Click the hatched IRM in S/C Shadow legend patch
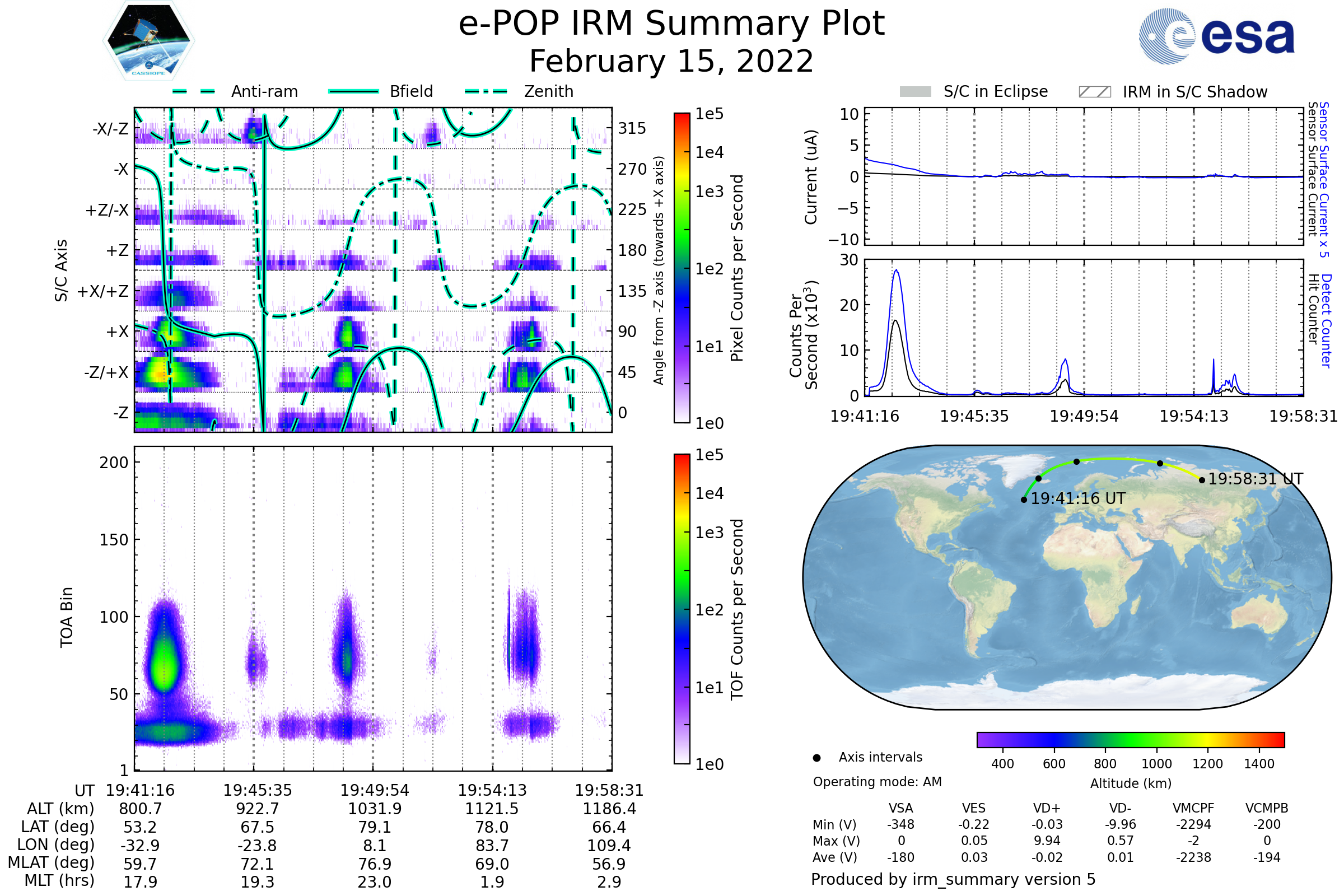Image resolution: width=1344 pixels, height=896 pixels. tap(1094, 92)
